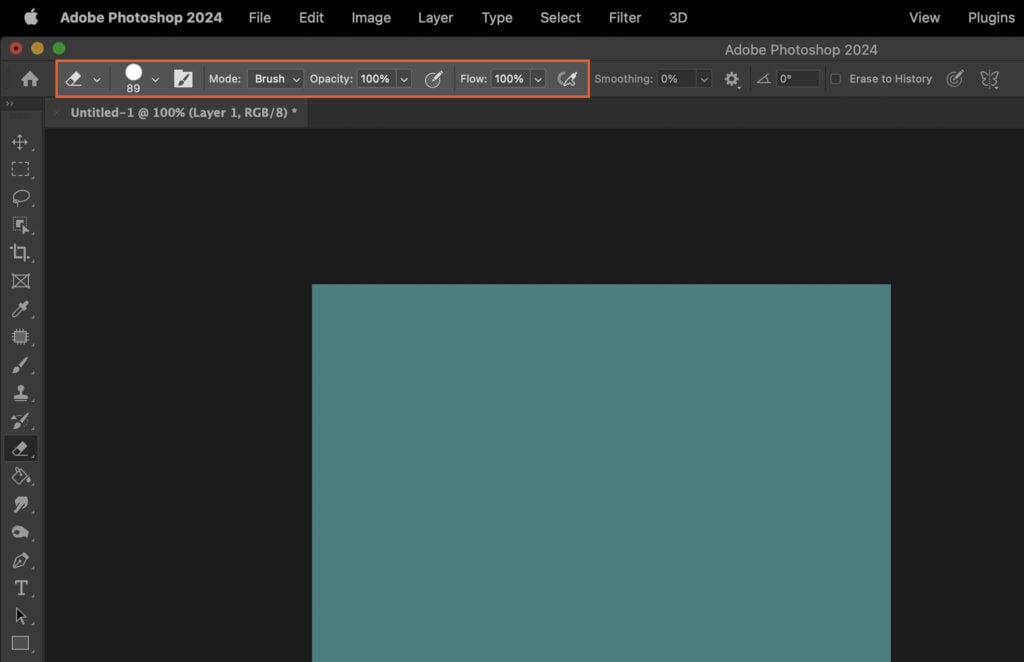Open the Mode dropdown set to Brush
The width and height of the screenshot is (1024, 662).
click(x=276, y=78)
